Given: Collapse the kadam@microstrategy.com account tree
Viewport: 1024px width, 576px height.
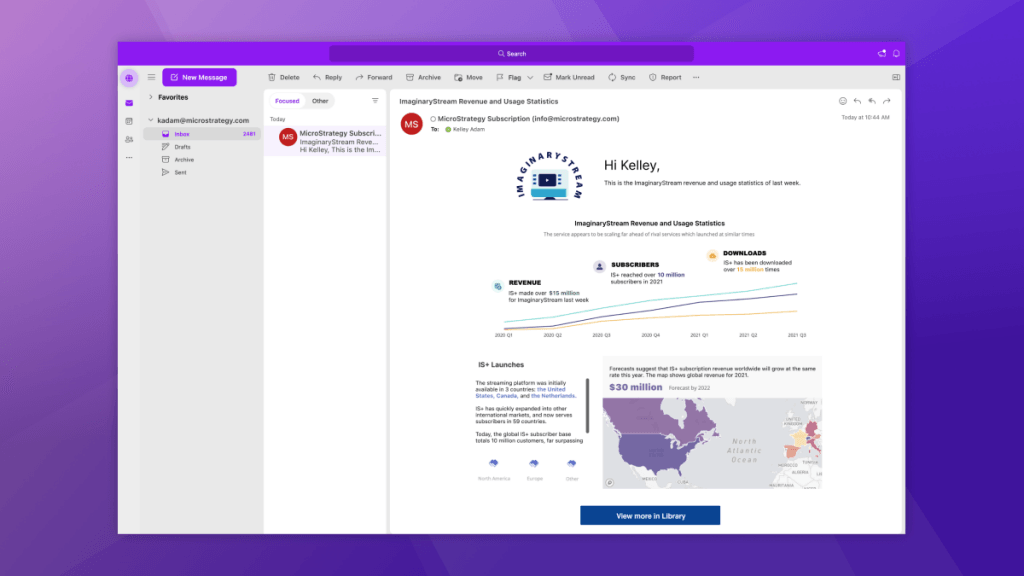Looking at the screenshot, I should coord(150,120).
